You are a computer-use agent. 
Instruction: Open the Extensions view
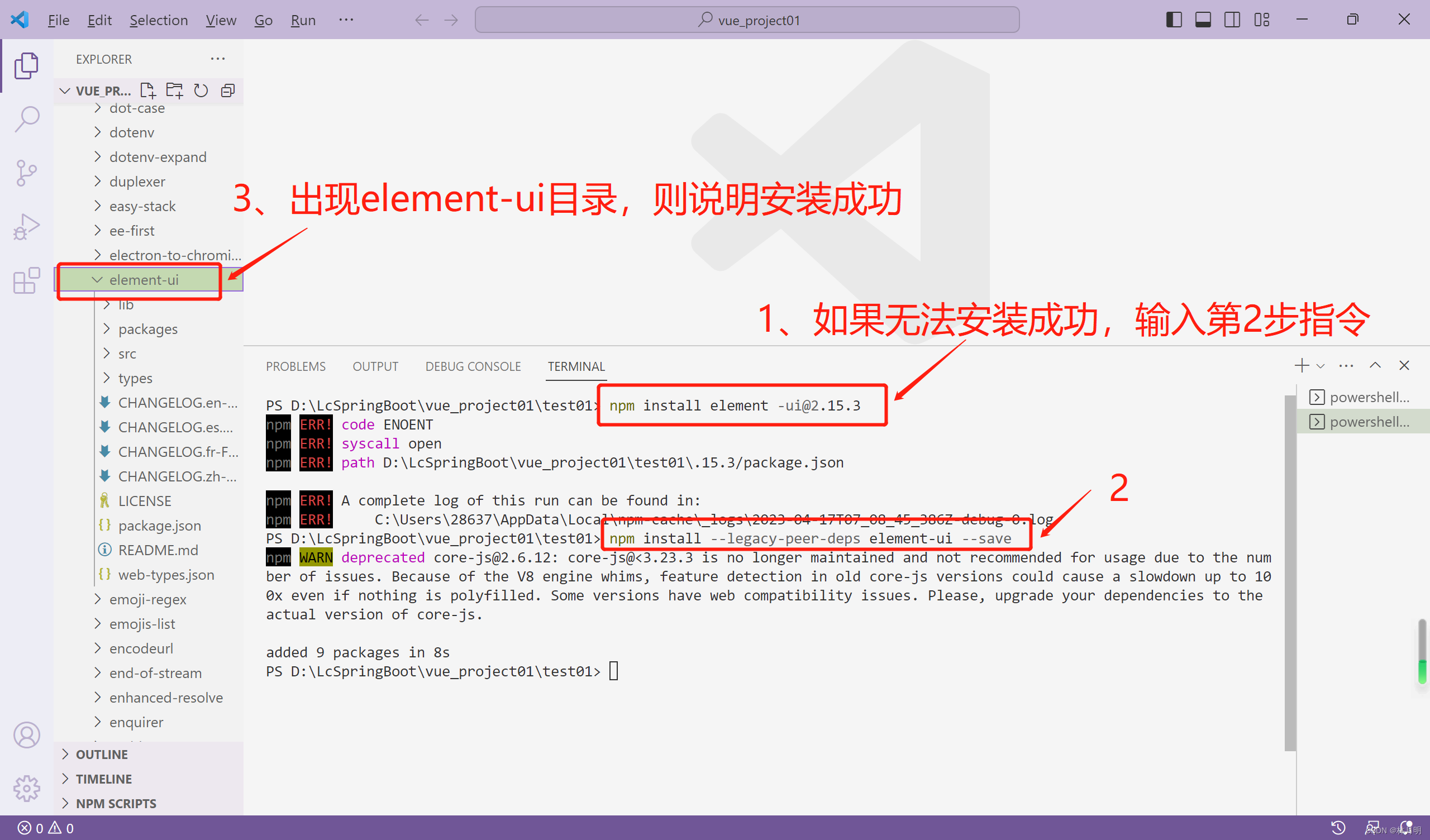click(x=27, y=280)
